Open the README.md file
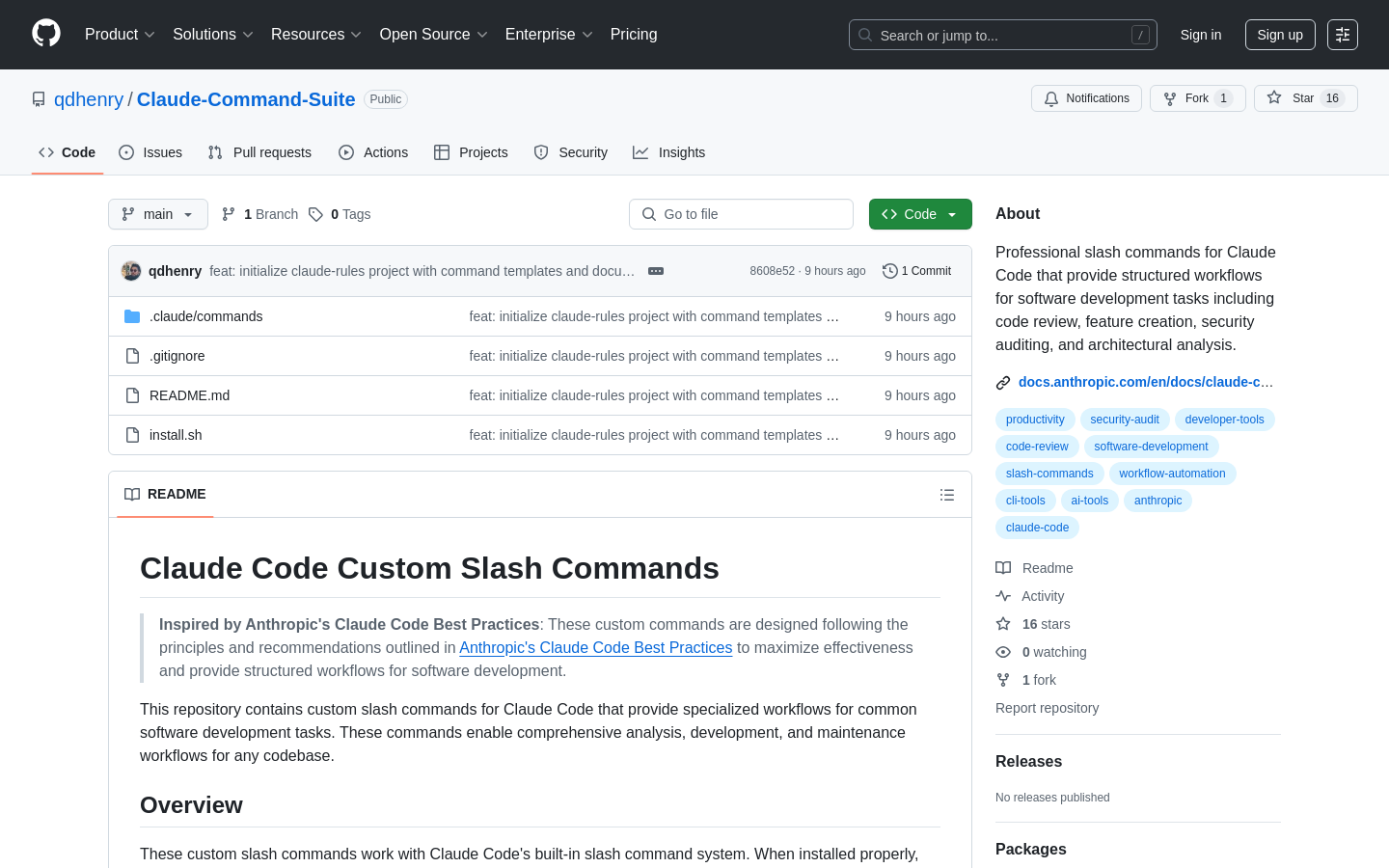The width and height of the screenshot is (1389, 868). (189, 395)
